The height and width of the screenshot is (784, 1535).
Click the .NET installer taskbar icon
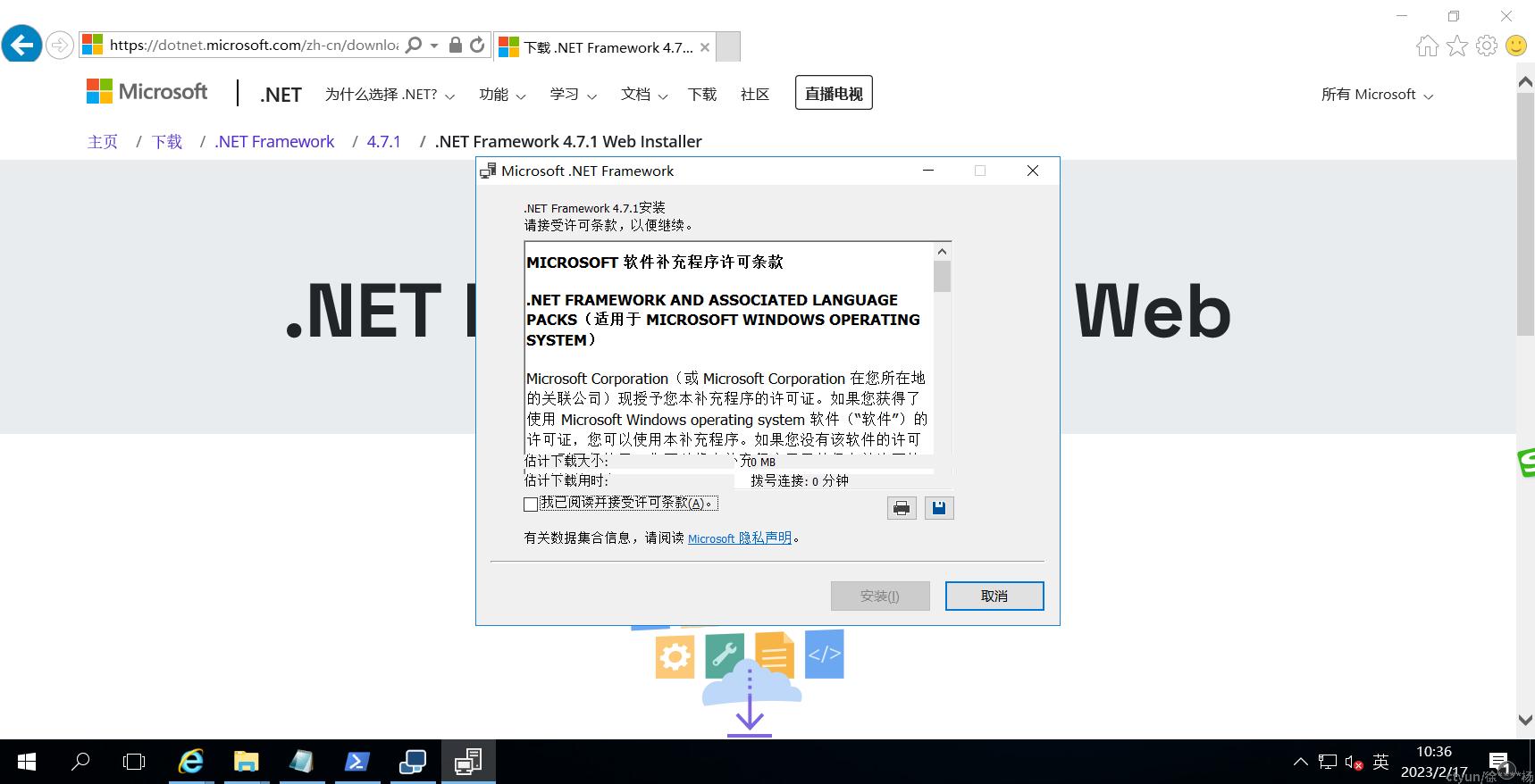point(468,762)
